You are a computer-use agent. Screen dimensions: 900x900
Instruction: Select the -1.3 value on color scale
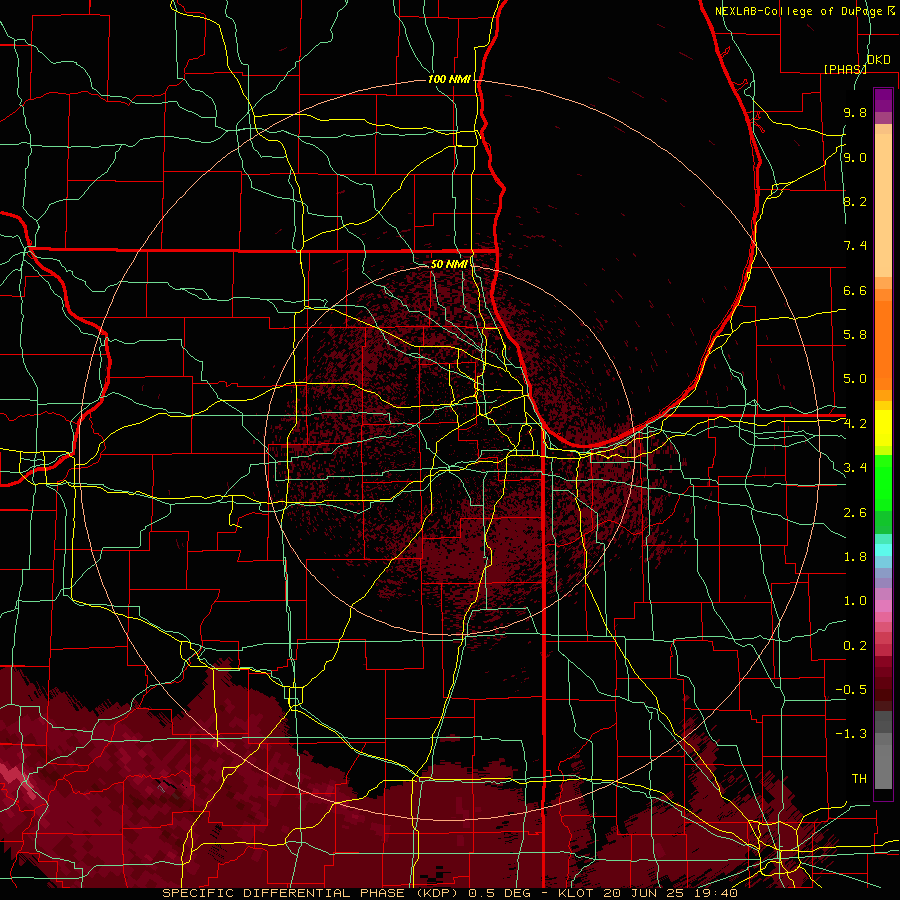point(851,734)
